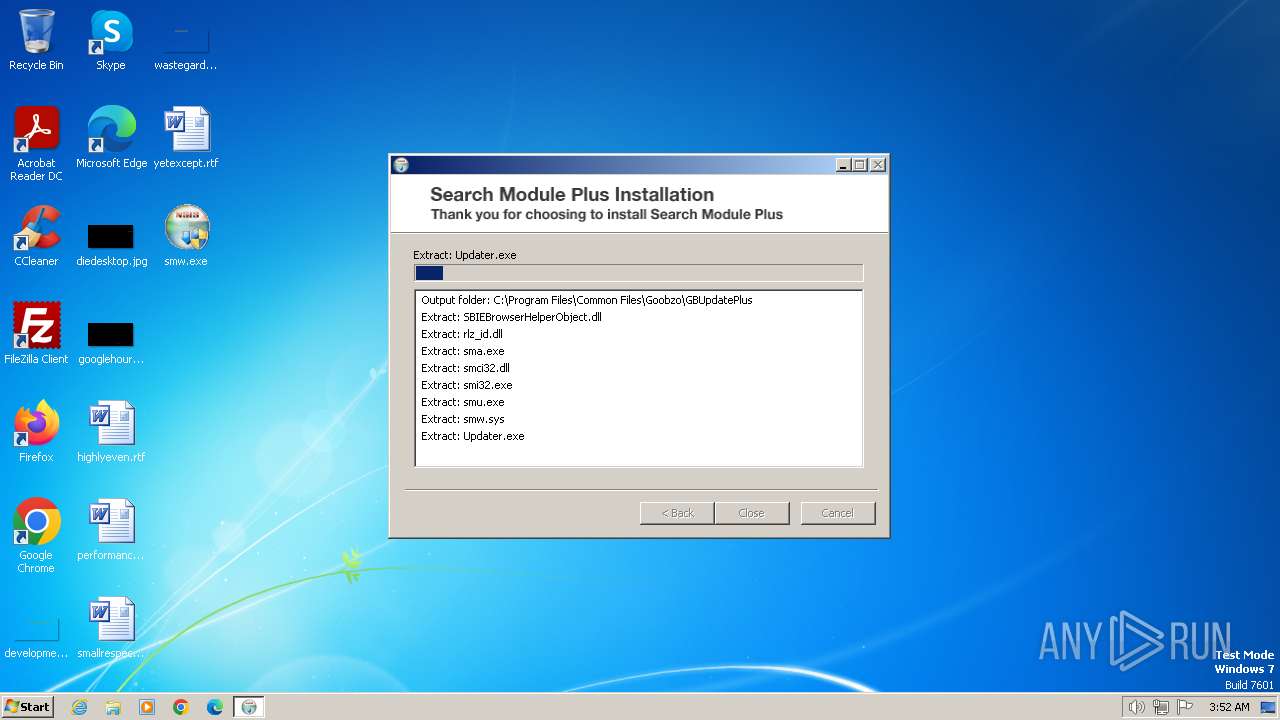Open Chrome from the taskbar
The image size is (1280, 720).
click(181, 707)
